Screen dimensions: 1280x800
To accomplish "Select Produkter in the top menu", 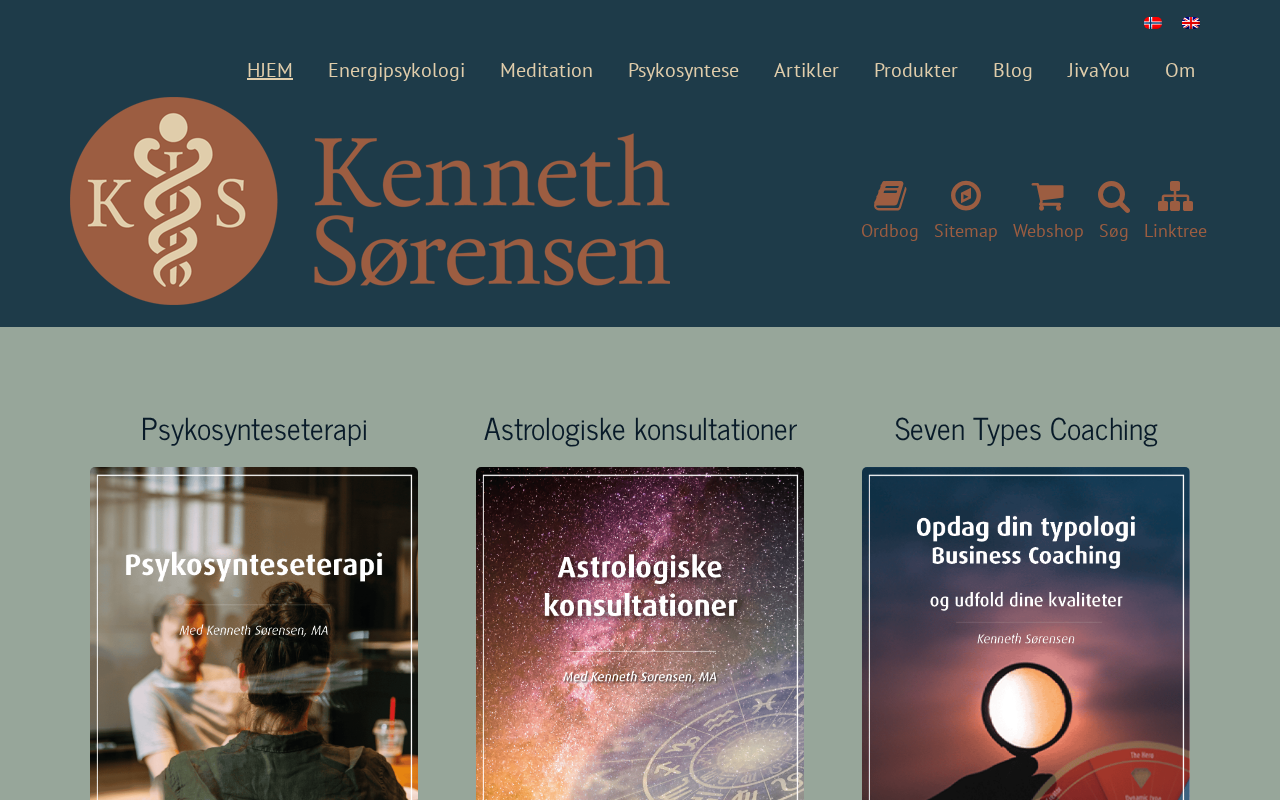I will (x=916, y=70).
